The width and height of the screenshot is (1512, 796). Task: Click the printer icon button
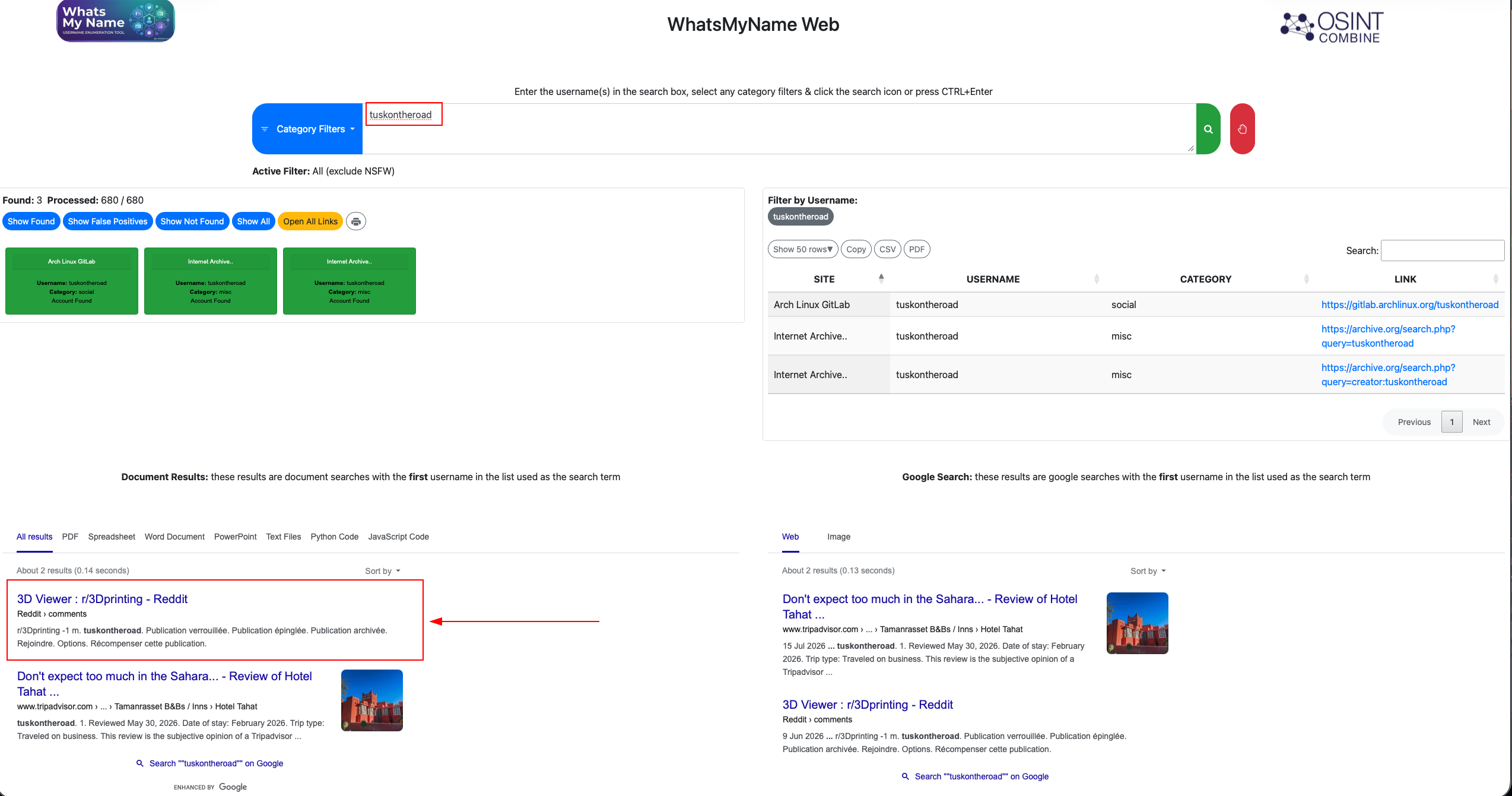pyautogui.click(x=356, y=221)
